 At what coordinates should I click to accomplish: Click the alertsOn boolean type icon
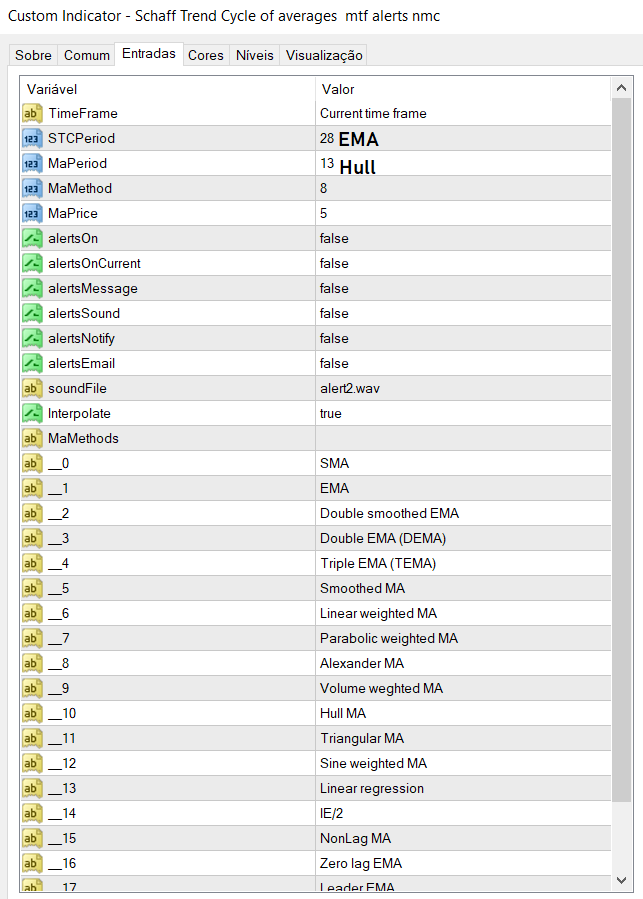31,239
